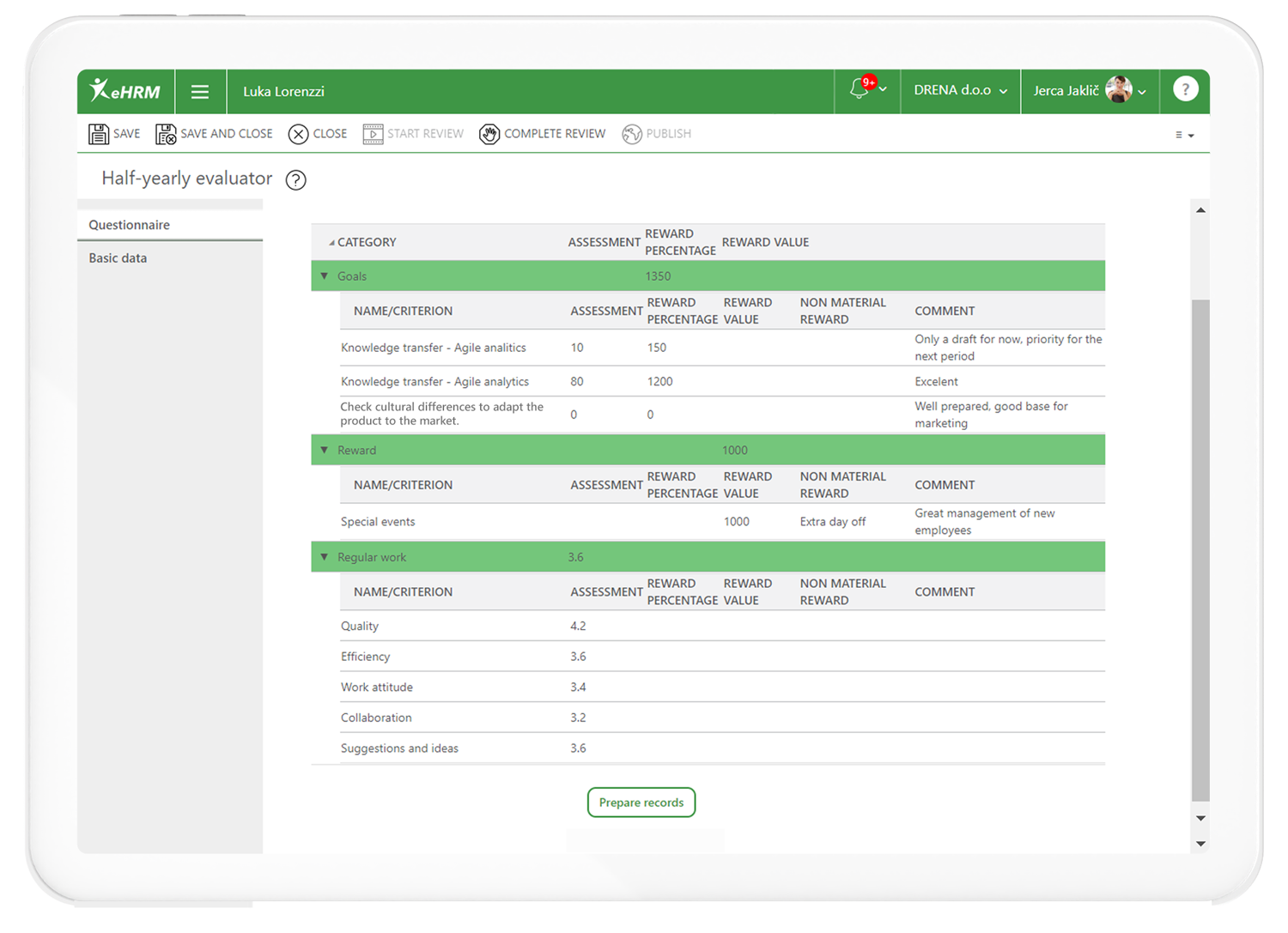Click the Close (X) toolbar icon

298,133
